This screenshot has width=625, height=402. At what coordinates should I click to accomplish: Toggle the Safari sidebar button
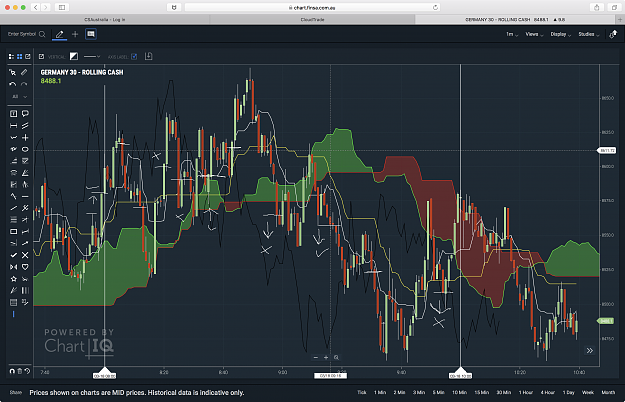62,7
